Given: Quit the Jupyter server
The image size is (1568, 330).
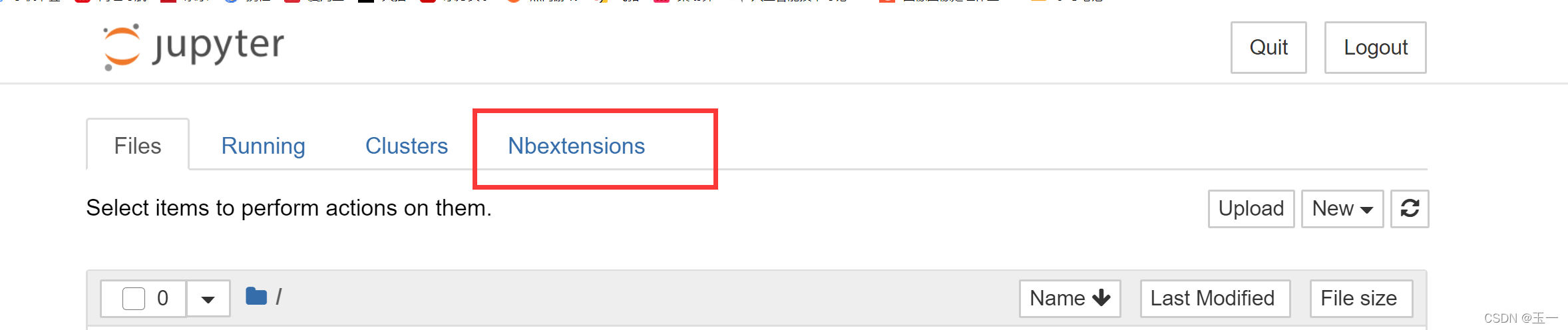Looking at the screenshot, I should click(x=1269, y=47).
